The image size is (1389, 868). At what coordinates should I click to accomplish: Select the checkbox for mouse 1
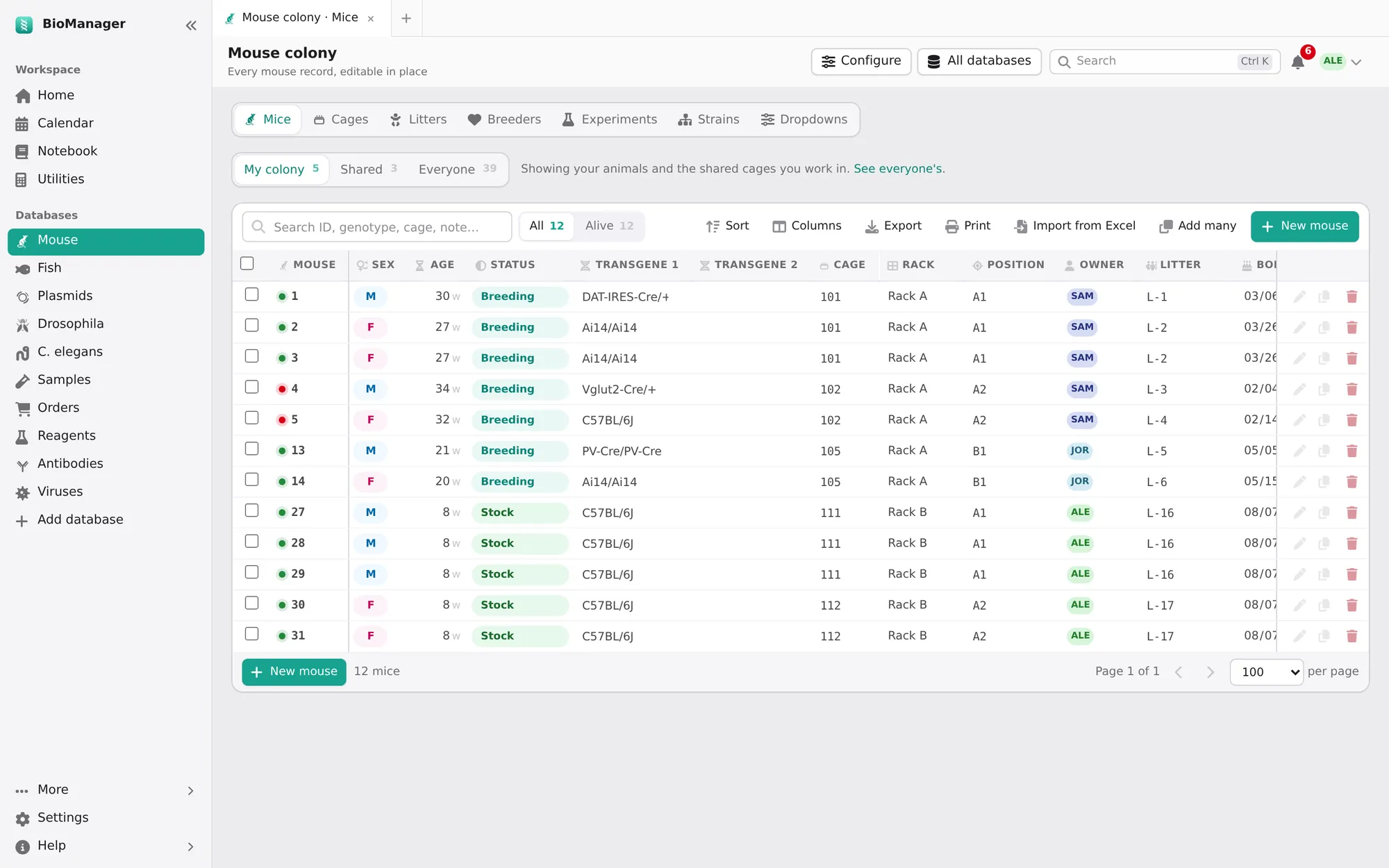(x=252, y=295)
